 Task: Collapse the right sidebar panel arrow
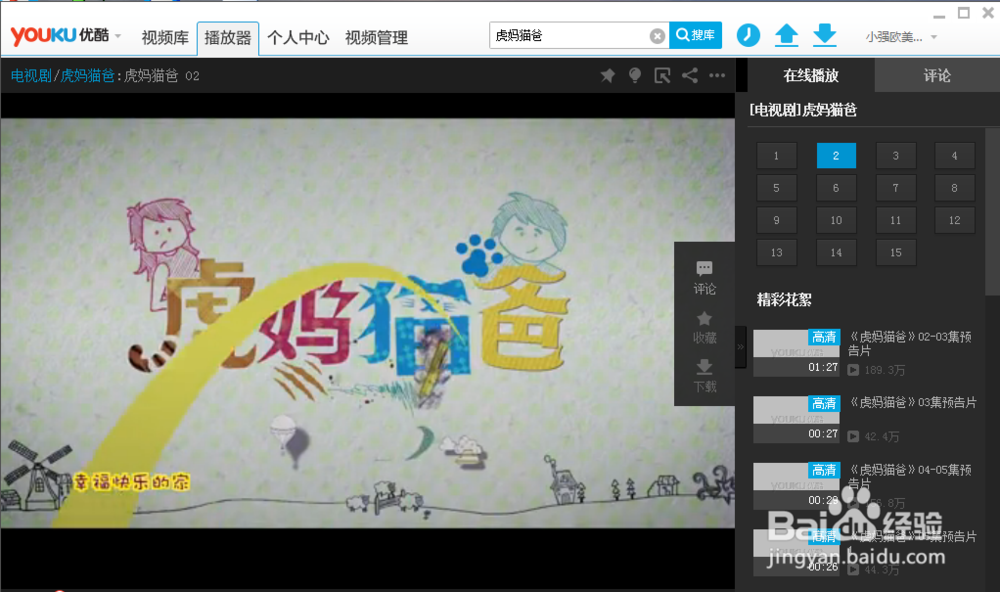click(740, 347)
